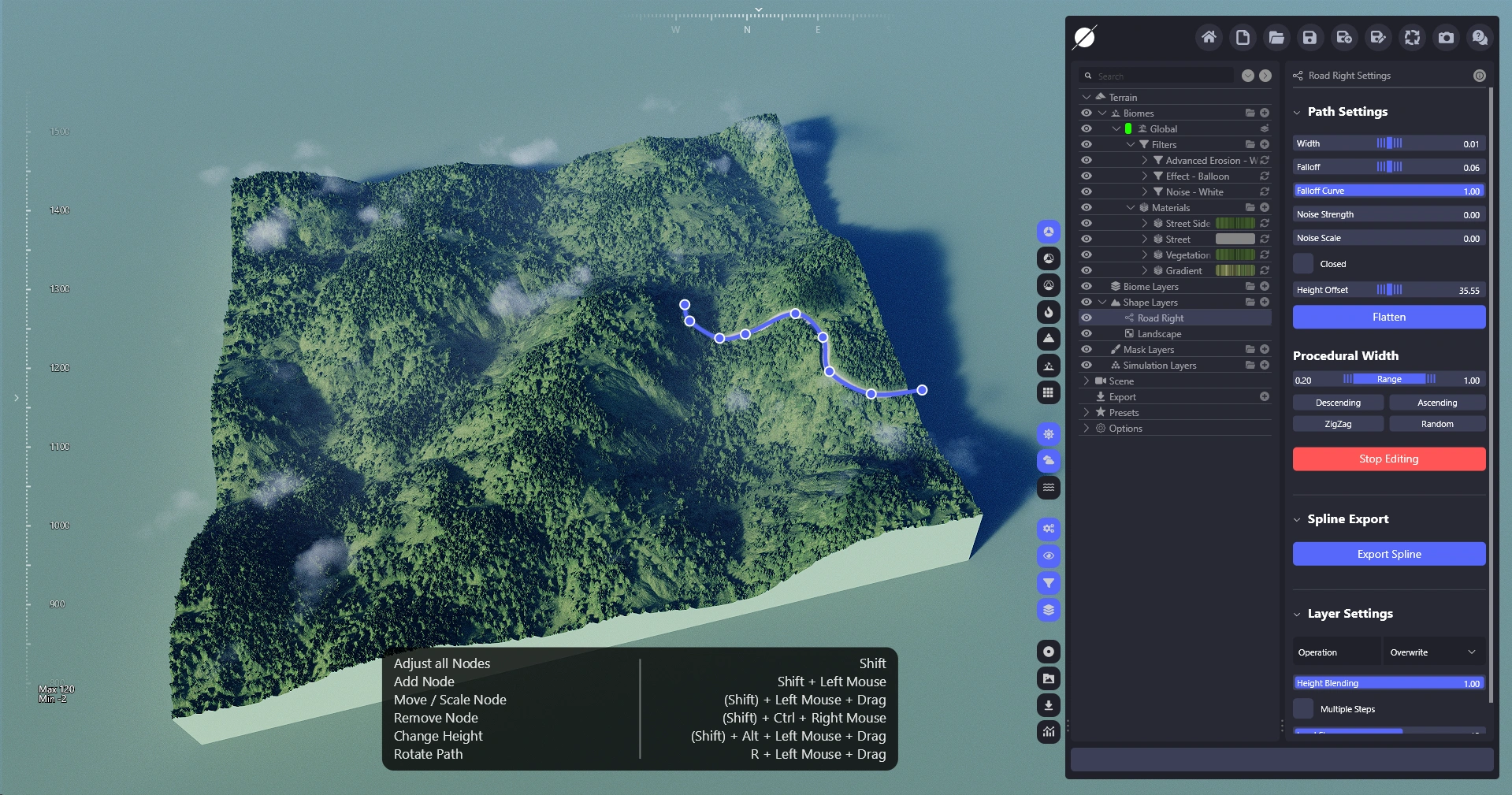This screenshot has height=795, width=1512.
Task: Expand the Scene tree section
Action: [x=1087, y=381]
